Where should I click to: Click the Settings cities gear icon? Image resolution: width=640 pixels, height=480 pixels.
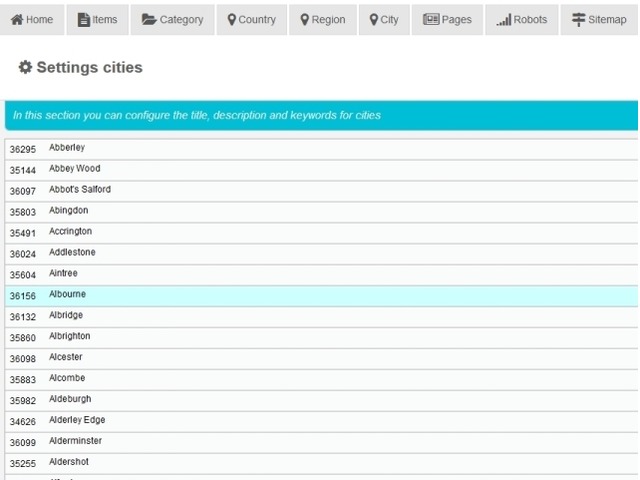pos(25,68)
